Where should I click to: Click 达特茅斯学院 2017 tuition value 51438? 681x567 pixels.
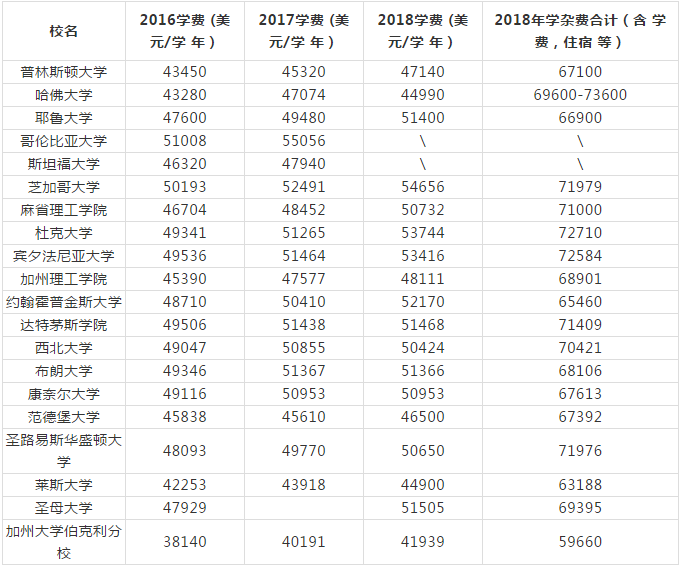(x=304, y=325)
